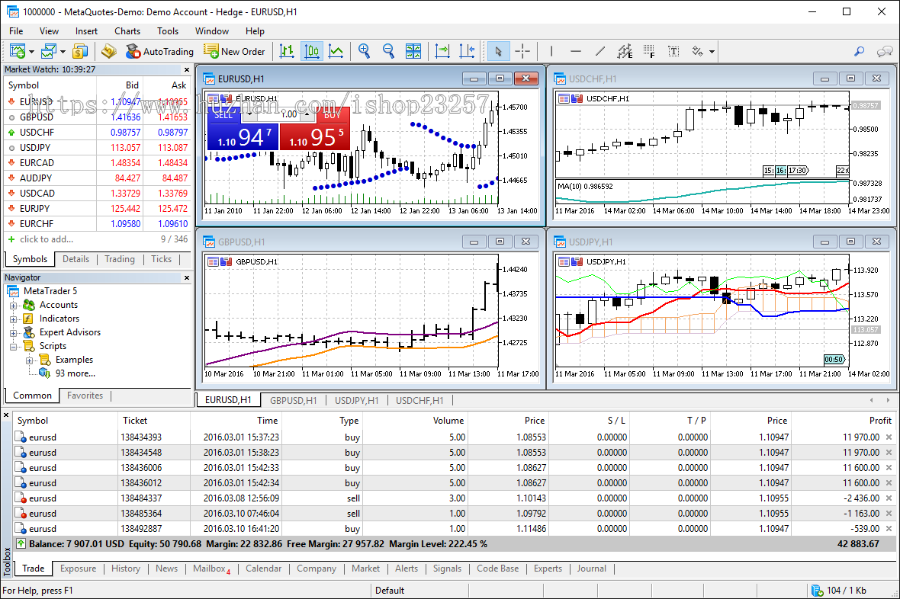Select the trendline drawing tool

(x=600, y=52)
